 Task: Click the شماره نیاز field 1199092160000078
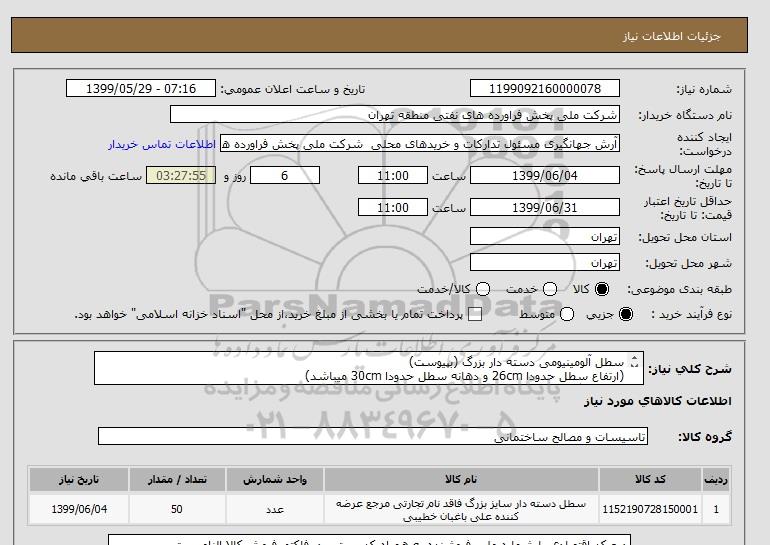pyautogui.click(x=545, y=88)
